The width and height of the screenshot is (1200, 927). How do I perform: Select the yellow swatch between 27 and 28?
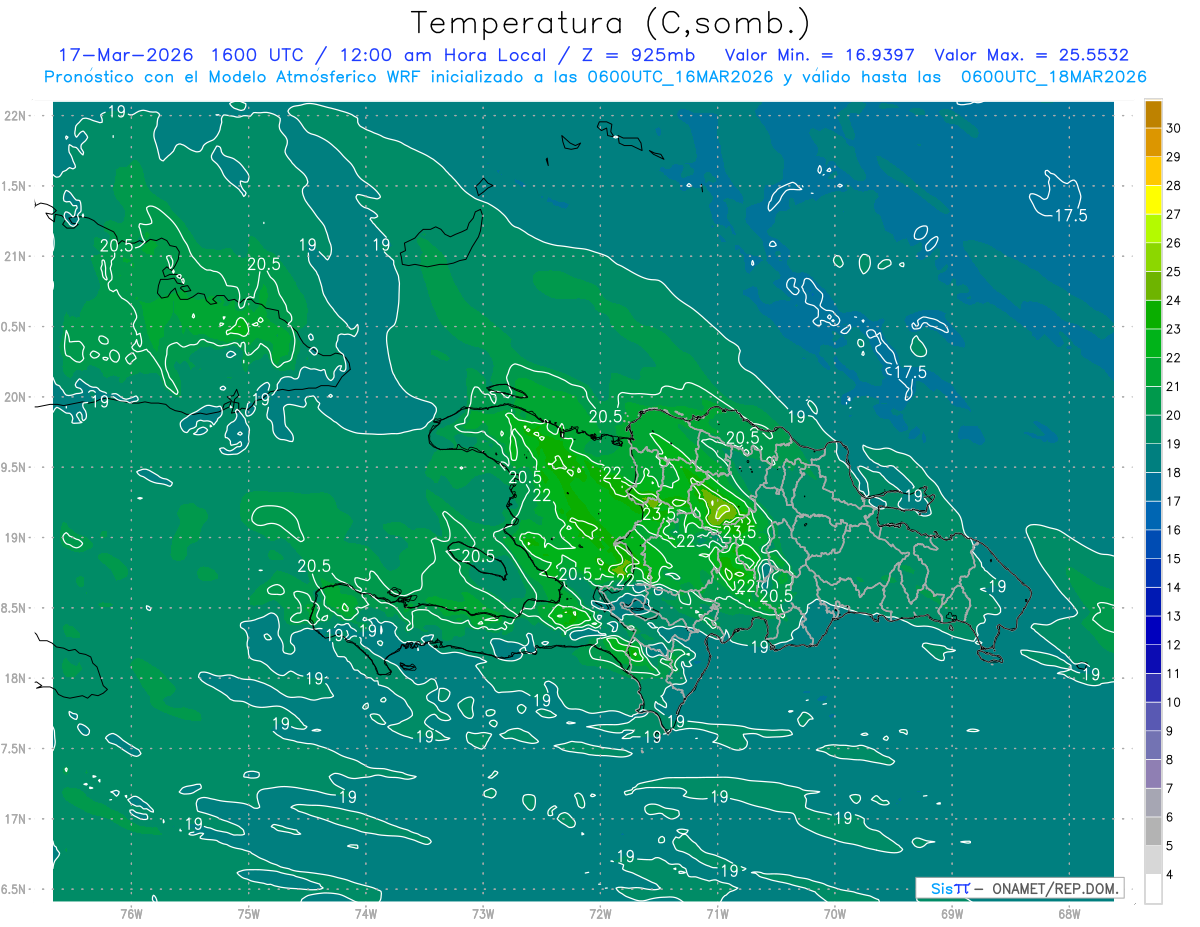tap(1154, 200)
